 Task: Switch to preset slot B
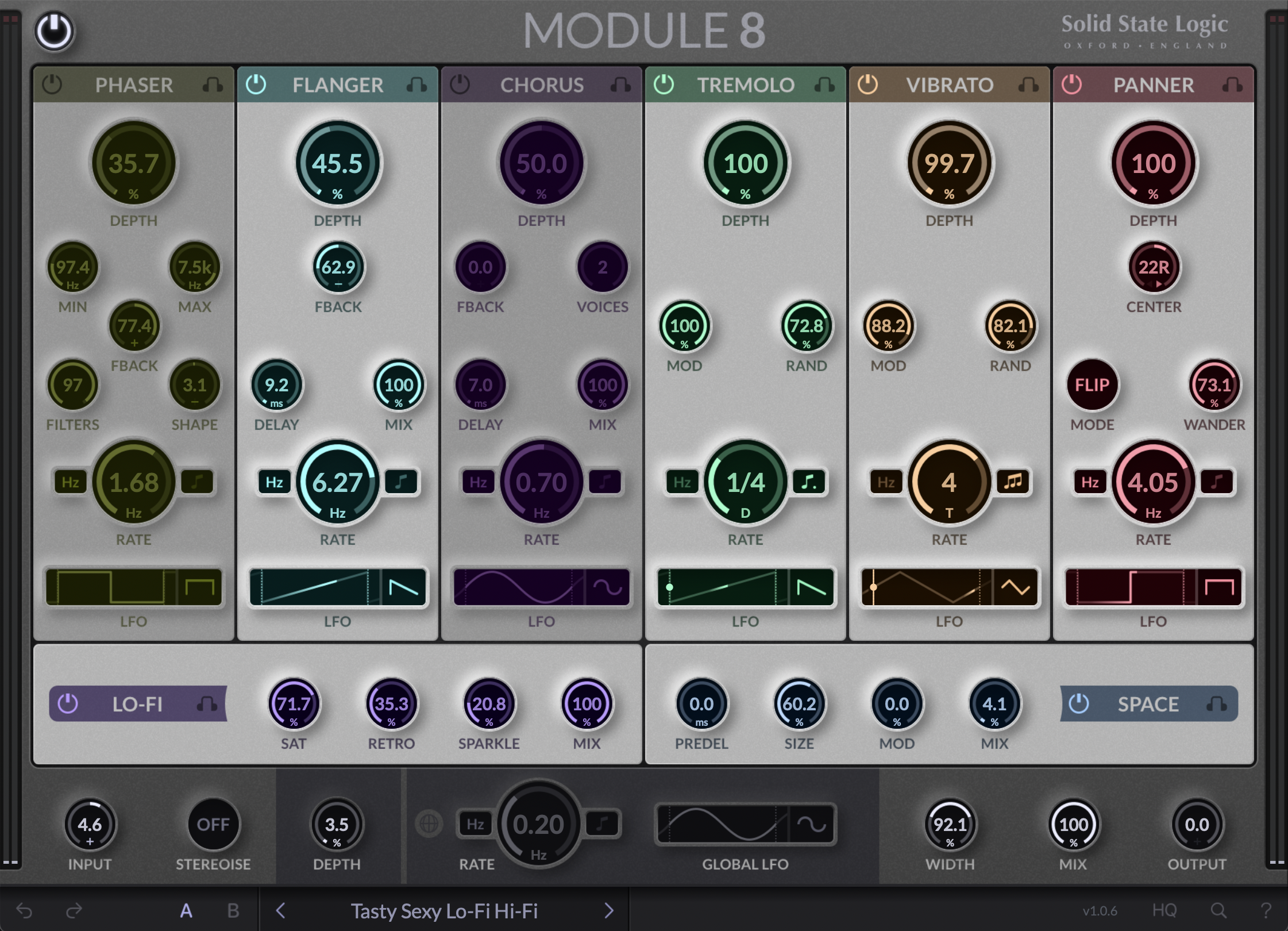233,910
